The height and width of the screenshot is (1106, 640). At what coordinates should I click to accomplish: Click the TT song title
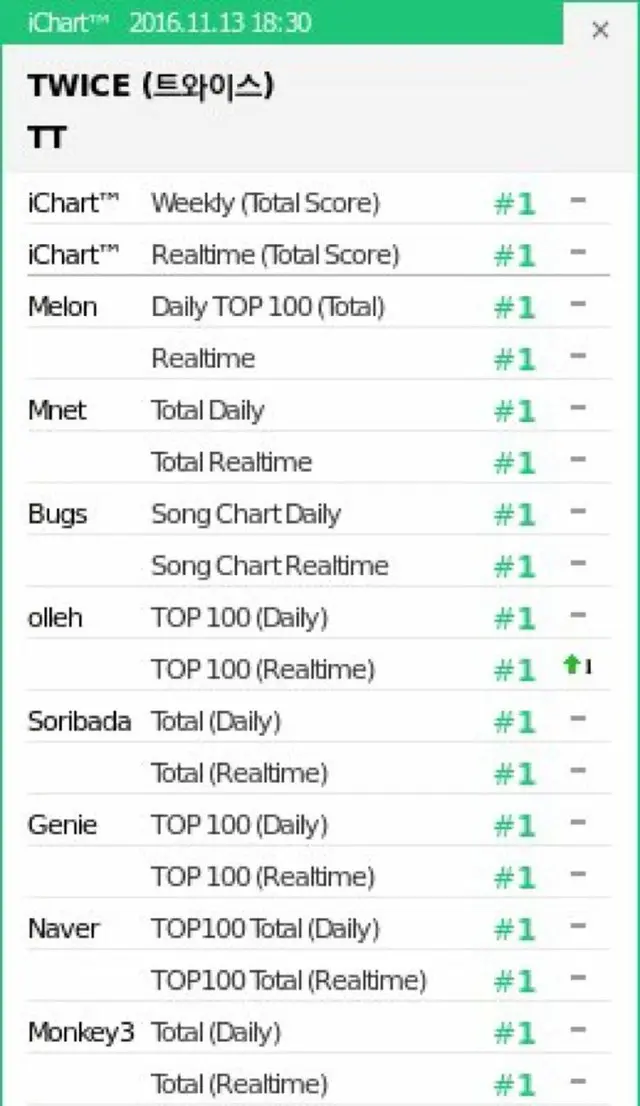(47, 137)
